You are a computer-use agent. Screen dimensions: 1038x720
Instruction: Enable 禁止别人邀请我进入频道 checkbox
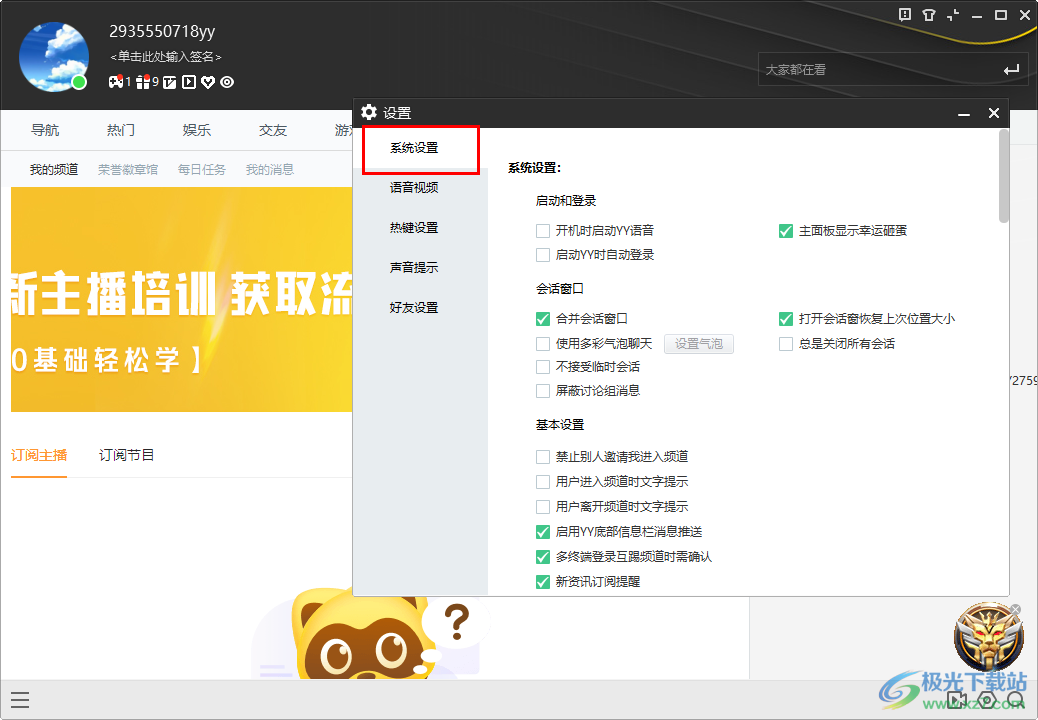coord(543,457)
